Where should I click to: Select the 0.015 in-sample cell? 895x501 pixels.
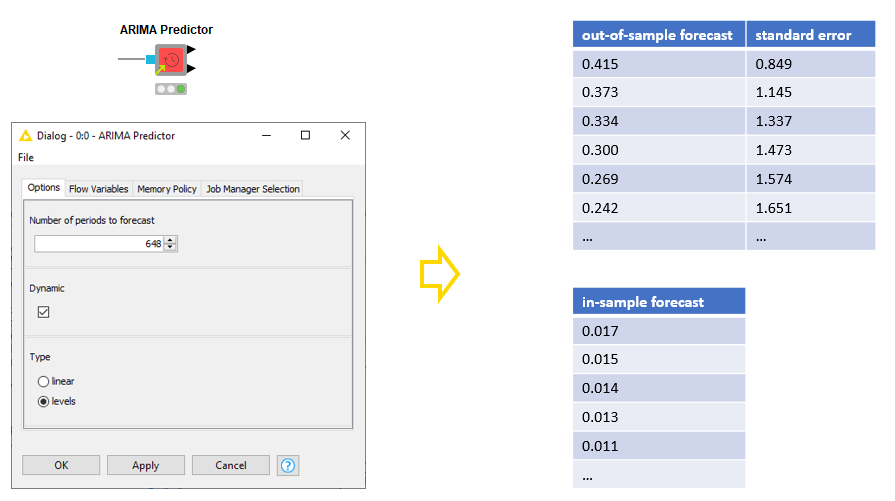(659, 359)
